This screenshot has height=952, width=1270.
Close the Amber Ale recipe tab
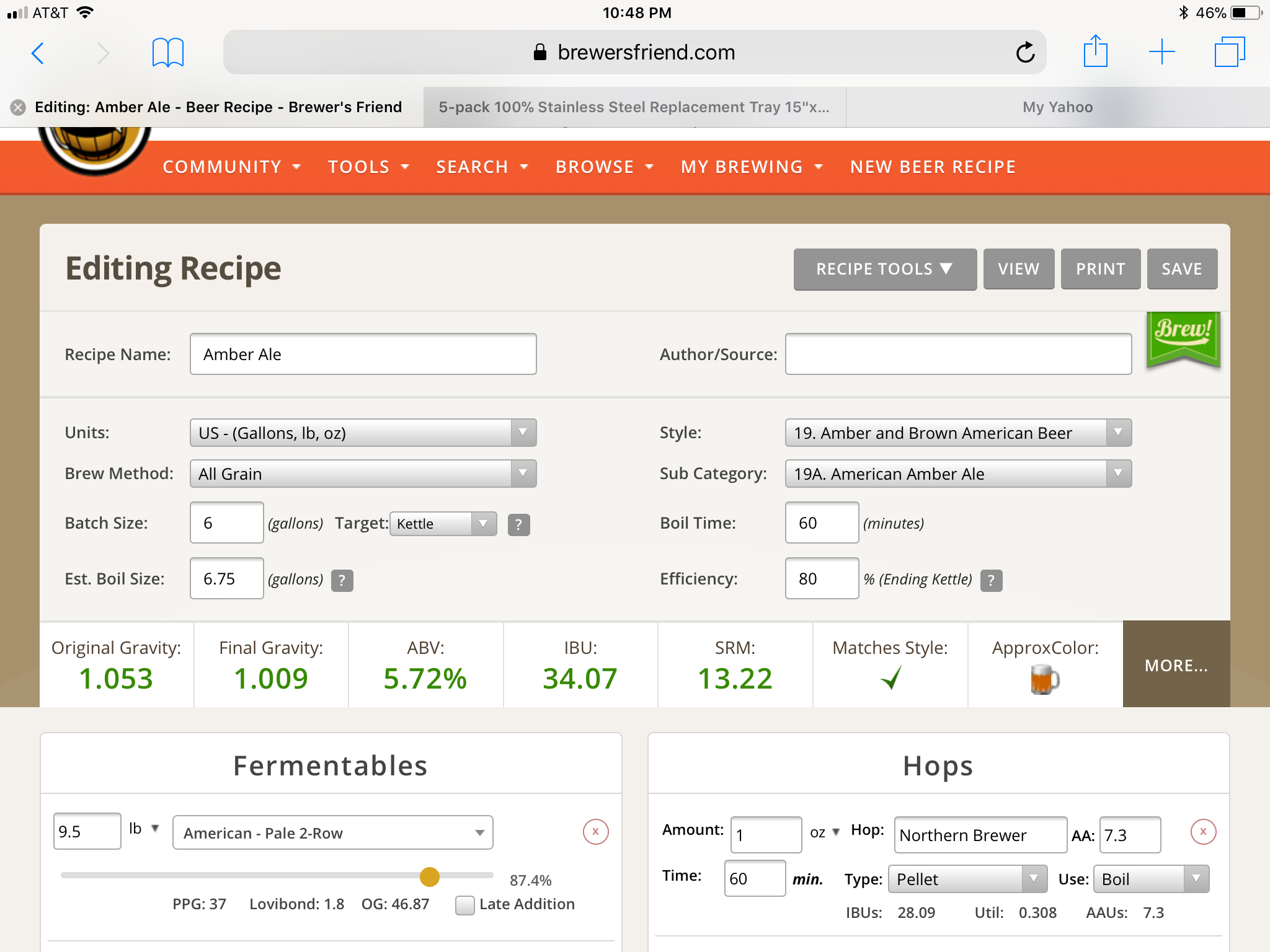coord(18,107)
